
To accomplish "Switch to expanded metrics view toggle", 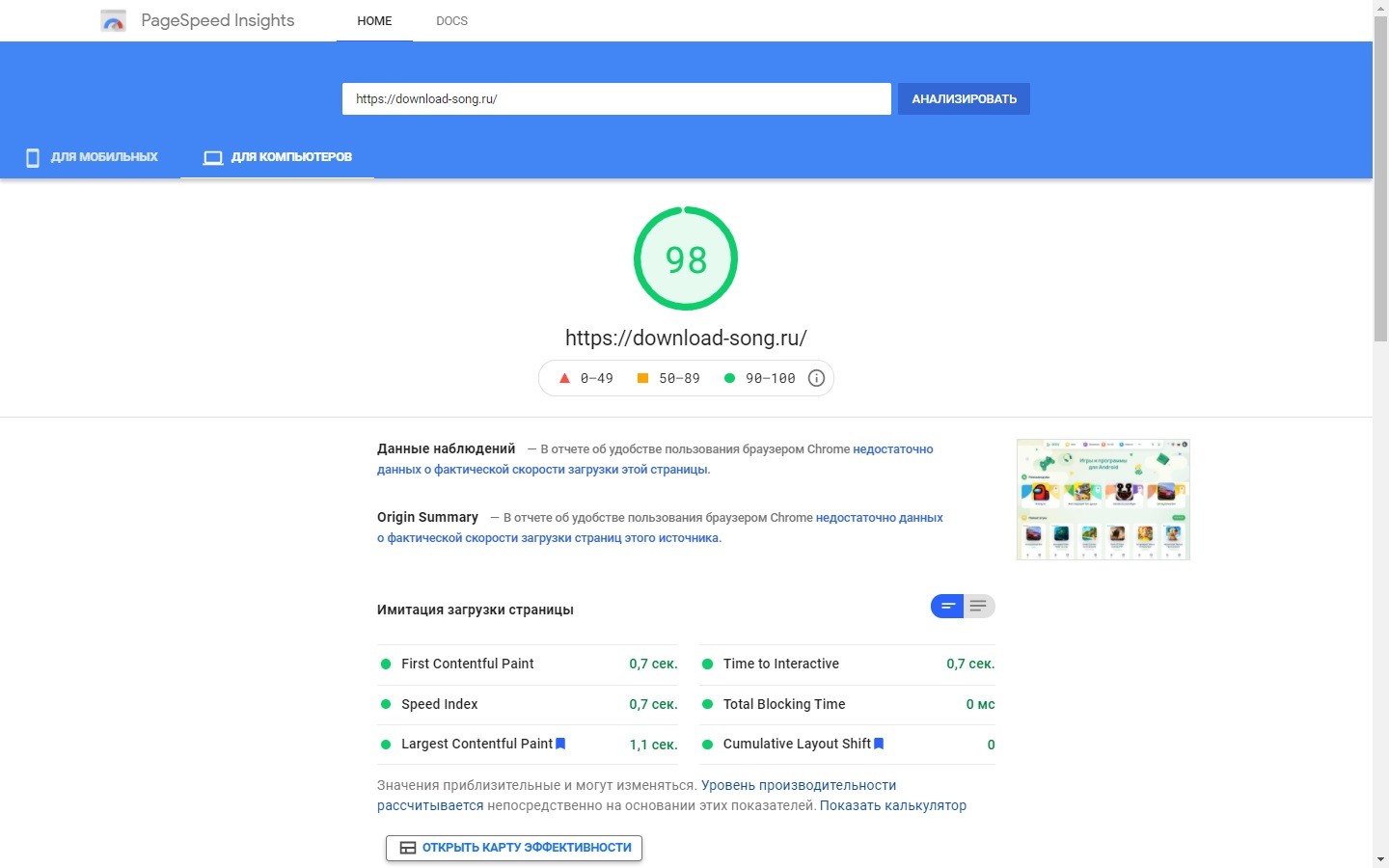I will (978, 607).
